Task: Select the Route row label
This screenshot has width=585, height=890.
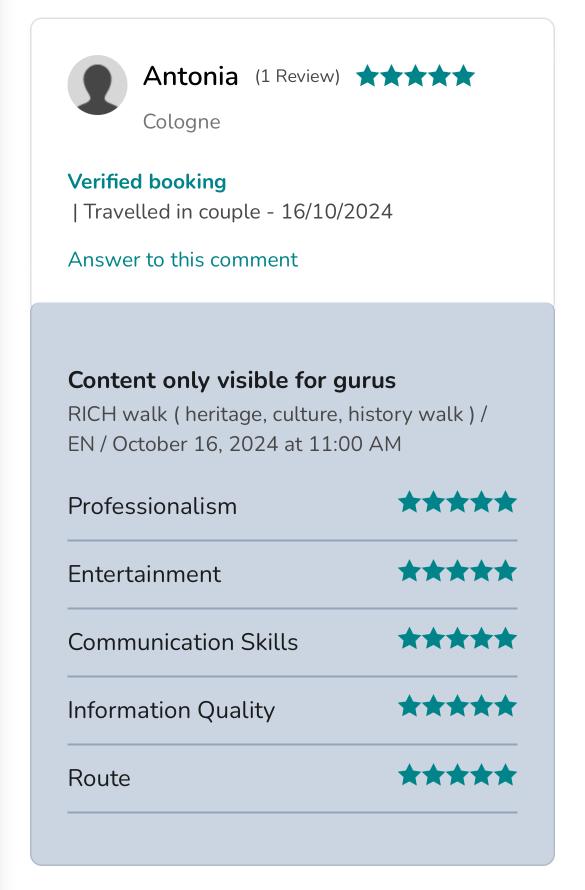Action: 99,778
